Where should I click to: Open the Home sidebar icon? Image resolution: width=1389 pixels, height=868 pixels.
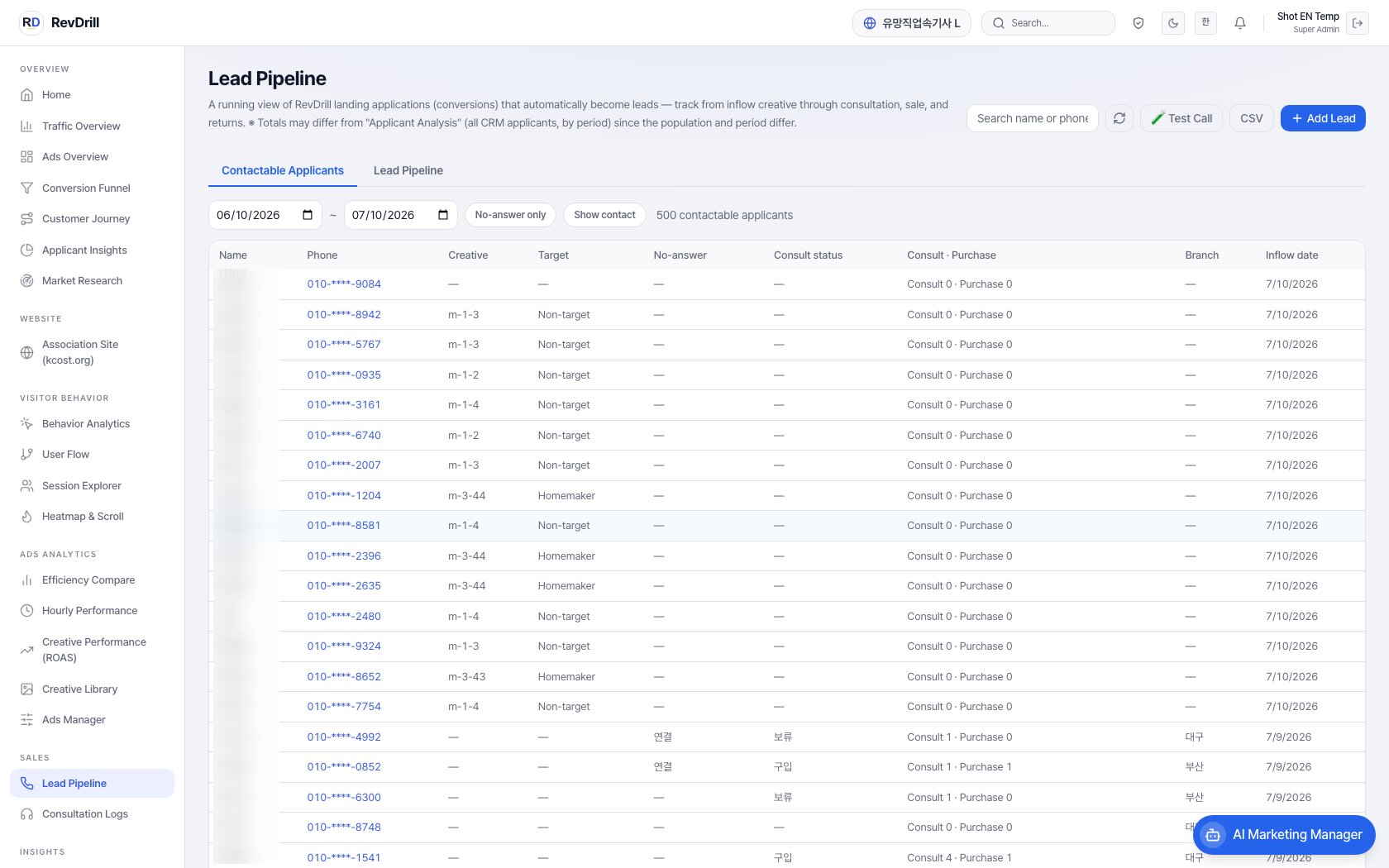click(x=26, y=95)
